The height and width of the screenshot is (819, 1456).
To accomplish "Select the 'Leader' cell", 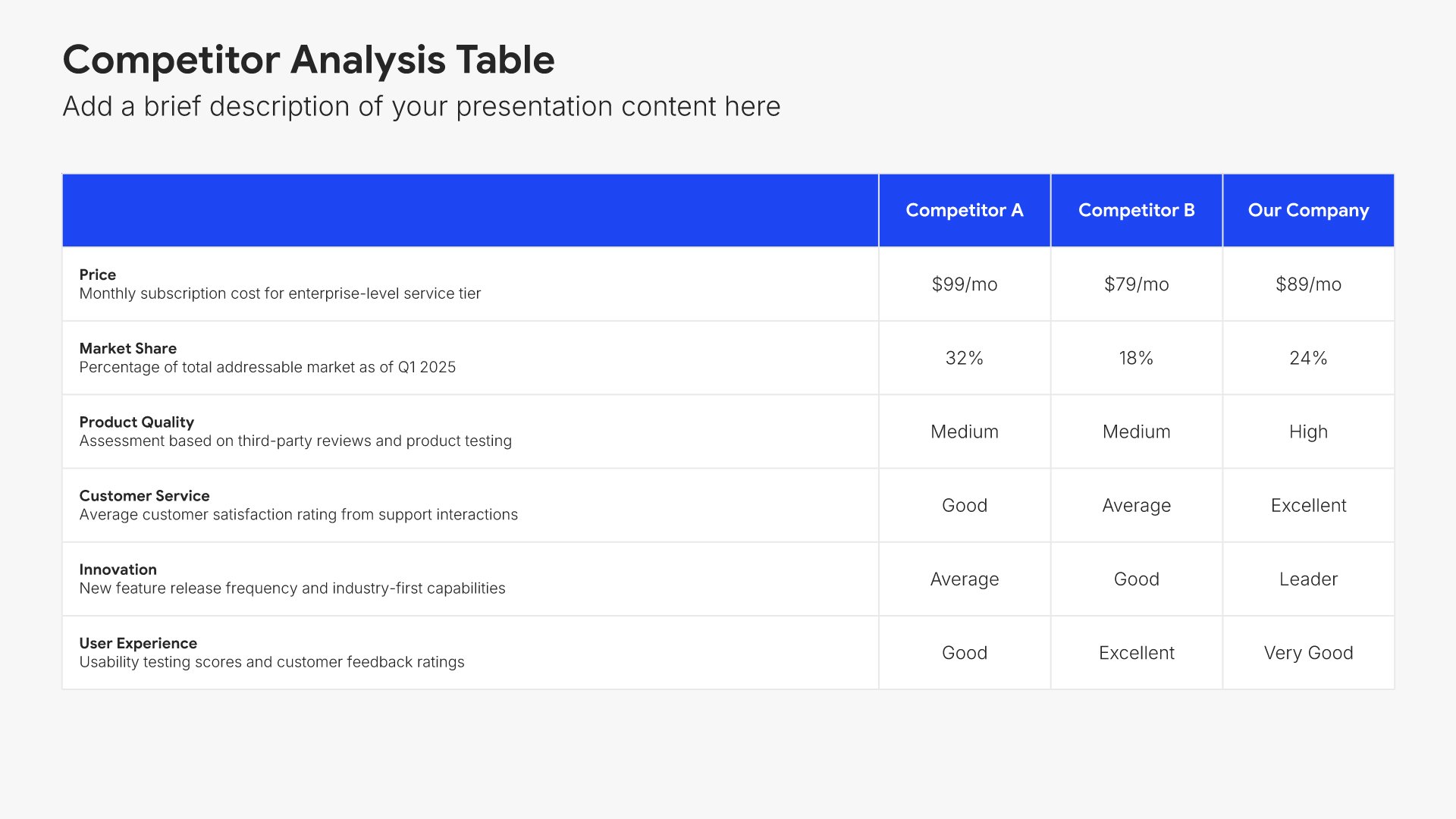I will [x=1309, y=579].
